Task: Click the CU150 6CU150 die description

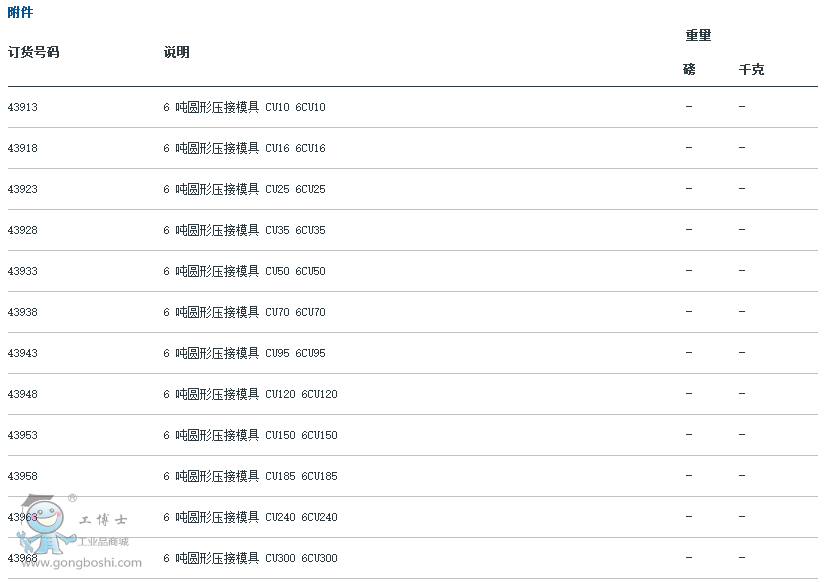Action: click(x=250, y=435)
